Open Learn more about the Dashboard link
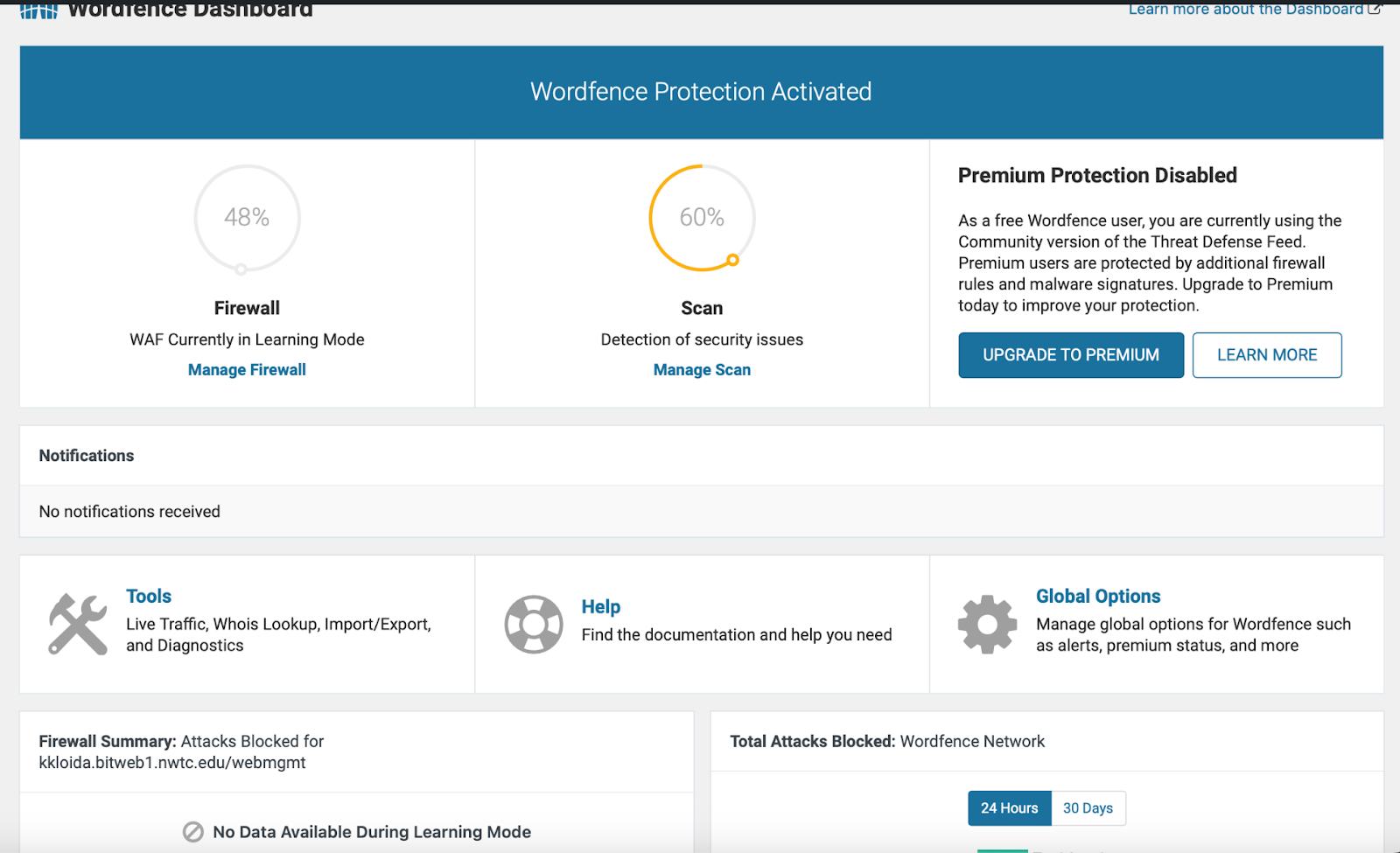 click(x=1246, y=10)
